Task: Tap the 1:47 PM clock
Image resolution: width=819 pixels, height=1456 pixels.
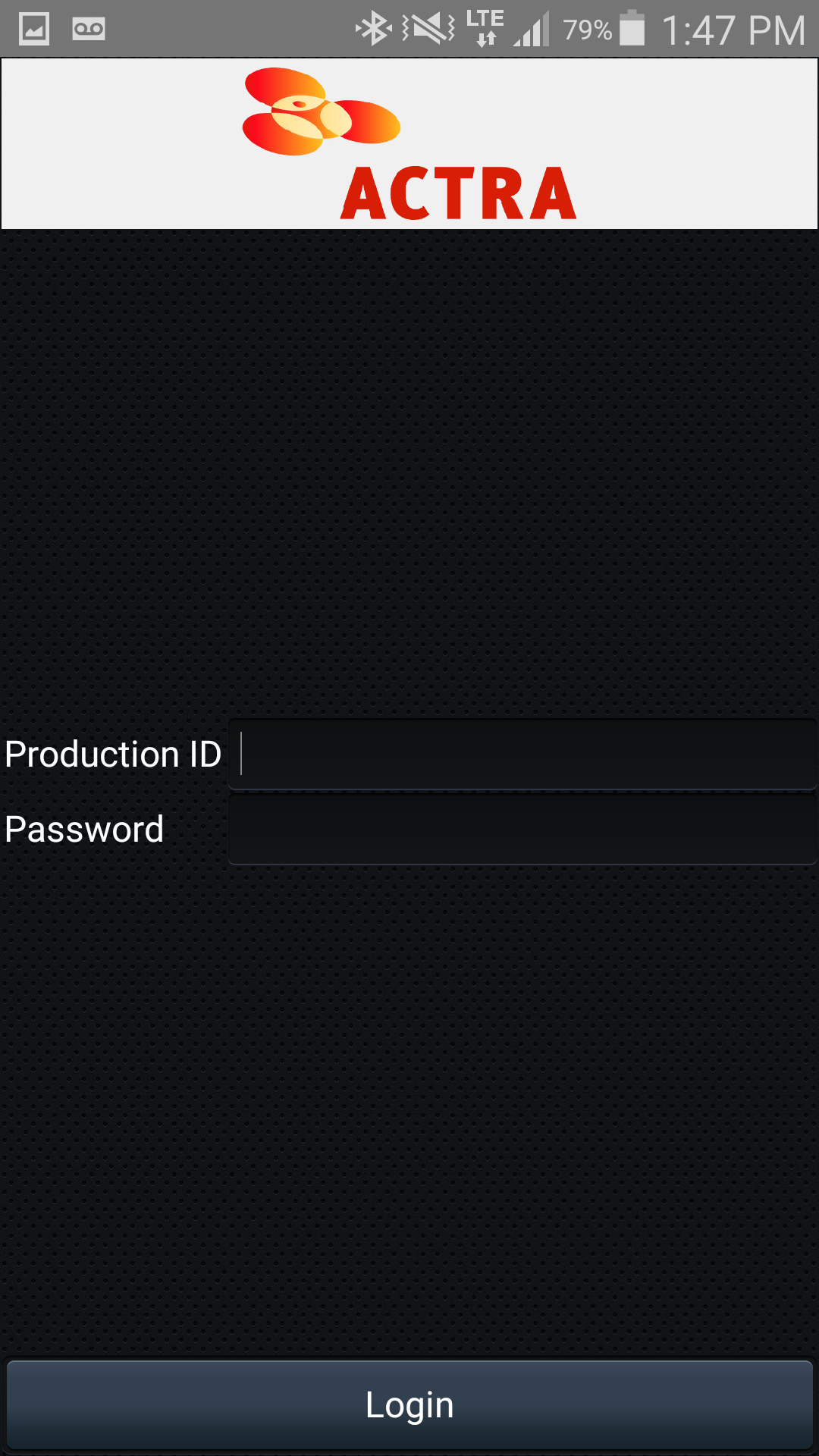Action: [733, 30]
